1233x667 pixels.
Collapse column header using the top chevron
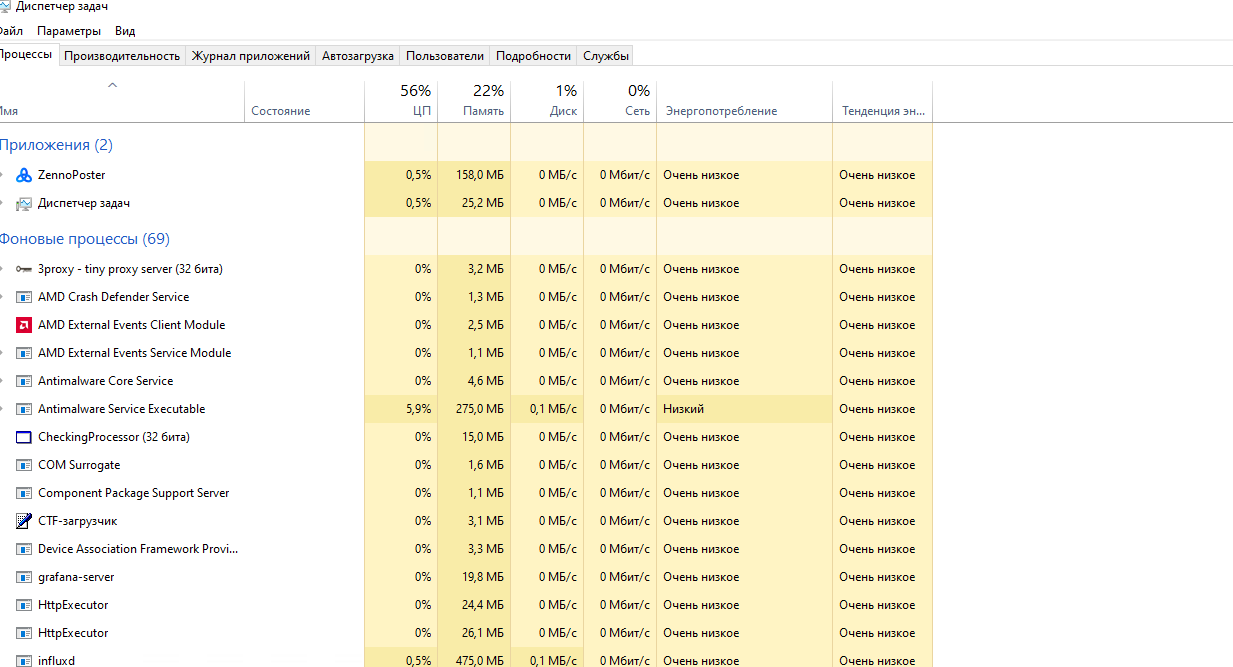point(112,85)
